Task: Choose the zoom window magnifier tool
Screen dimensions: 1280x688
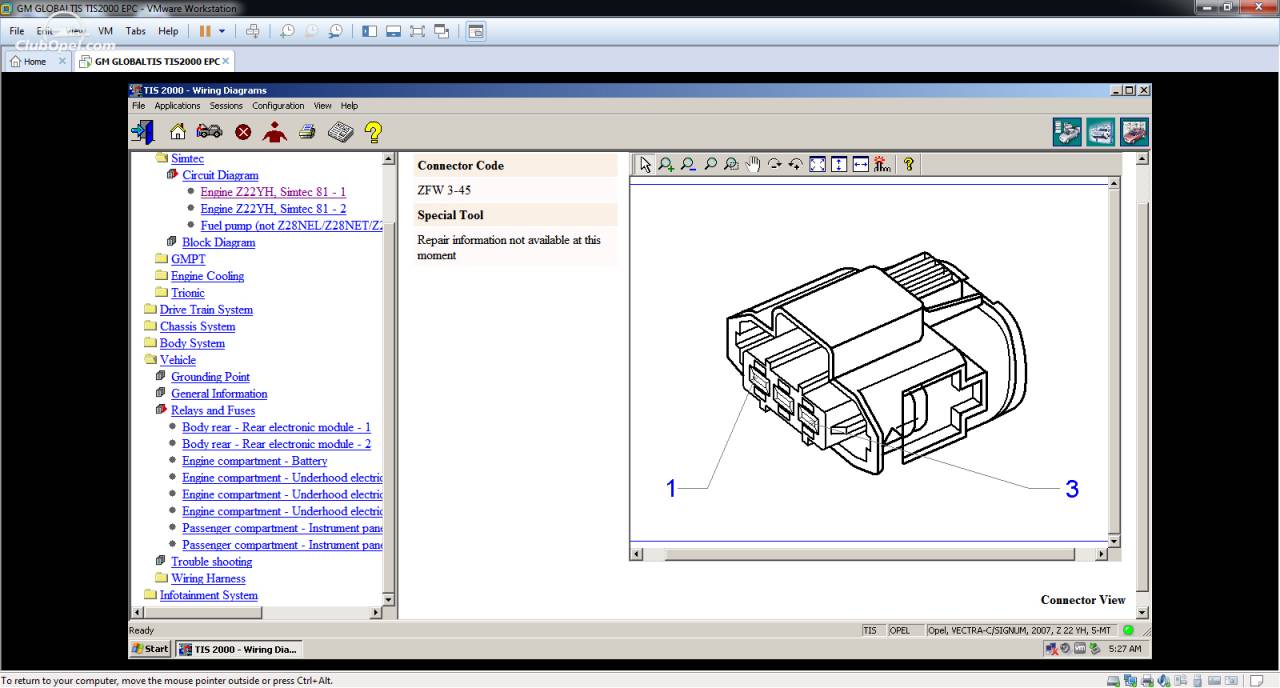Action: (731, 165)
